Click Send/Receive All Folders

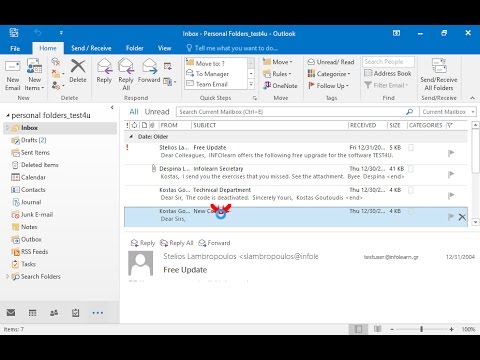point(439,75)
